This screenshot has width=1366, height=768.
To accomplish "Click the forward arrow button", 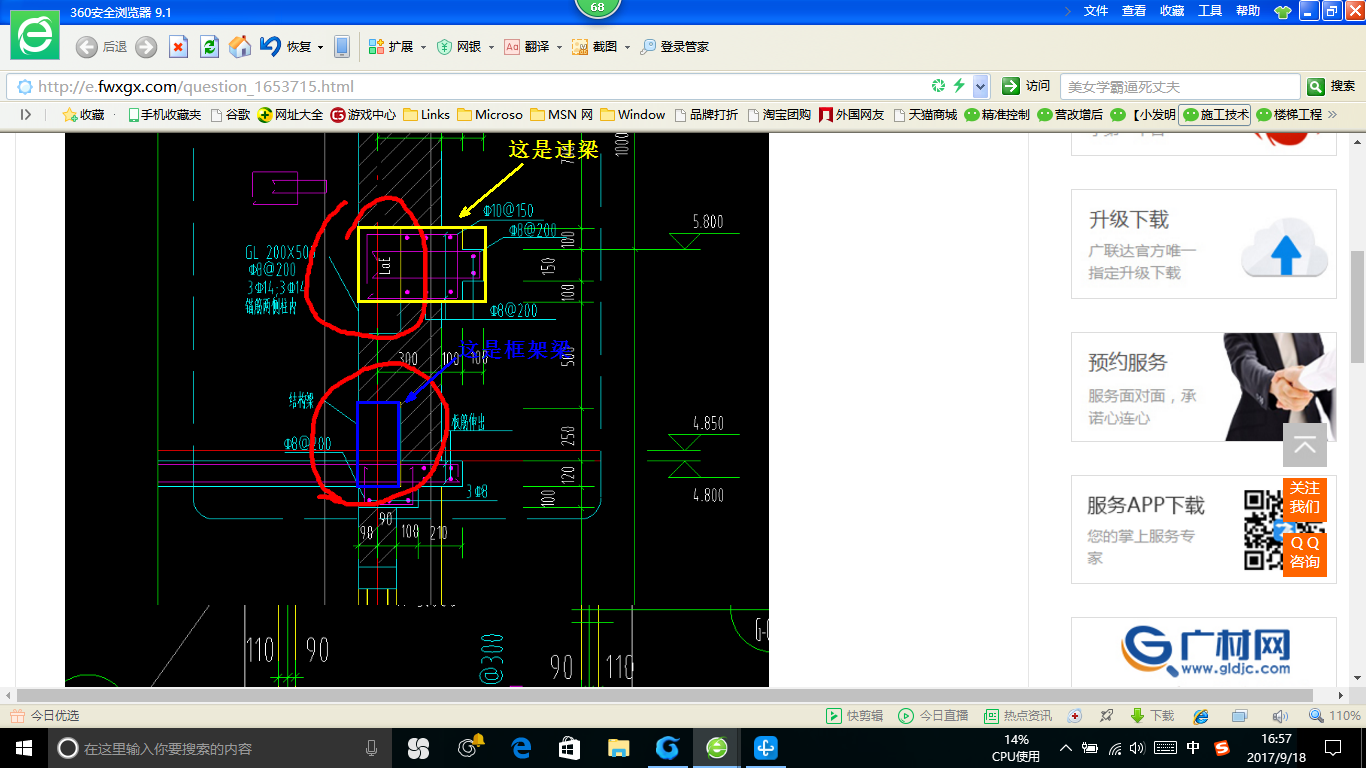I will (146, 46).
